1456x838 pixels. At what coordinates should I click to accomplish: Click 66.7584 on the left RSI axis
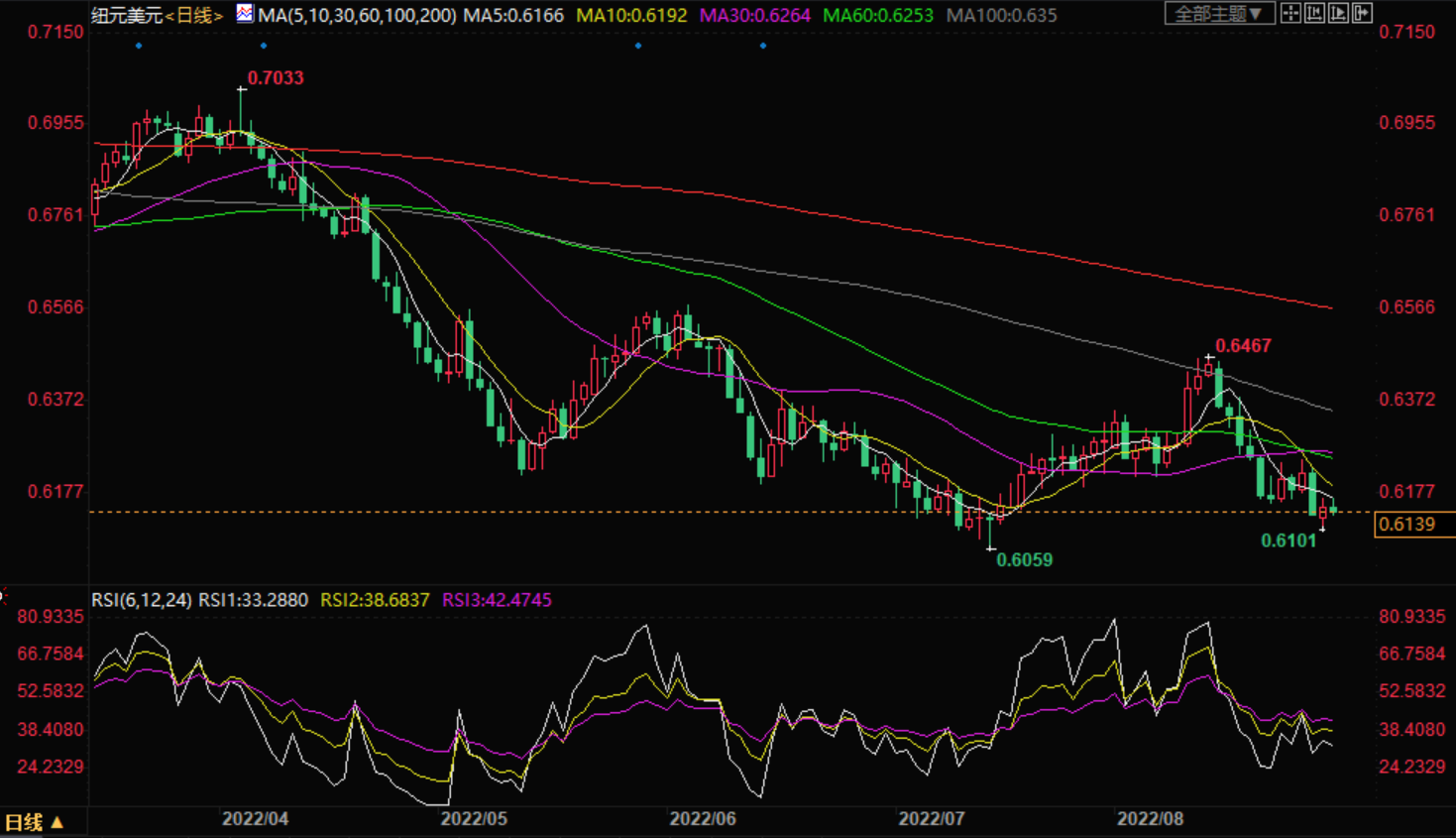coord(52,655)
